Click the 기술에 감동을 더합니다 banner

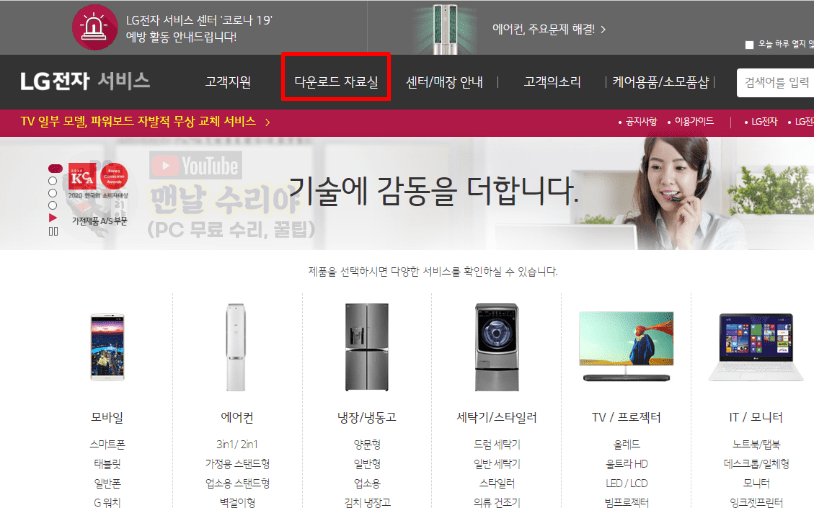pos(433,190)
